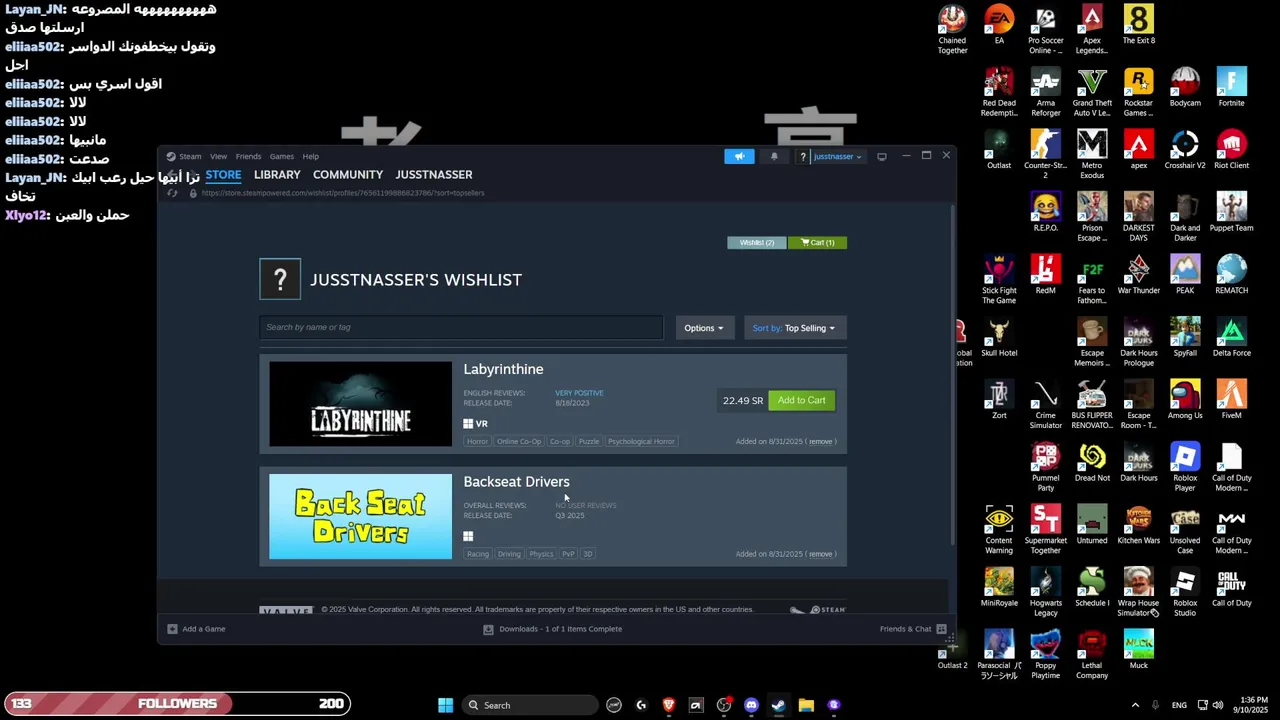The width and height of the screenshot is (1280, 720).
Task: Open PEAK desktop icon
Action: pos(1185,275)
